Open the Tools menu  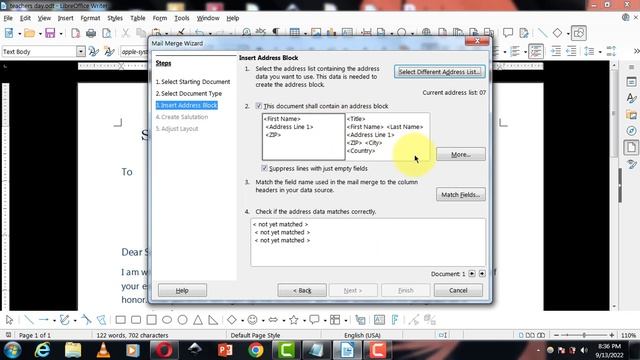[x=182, y=18]
